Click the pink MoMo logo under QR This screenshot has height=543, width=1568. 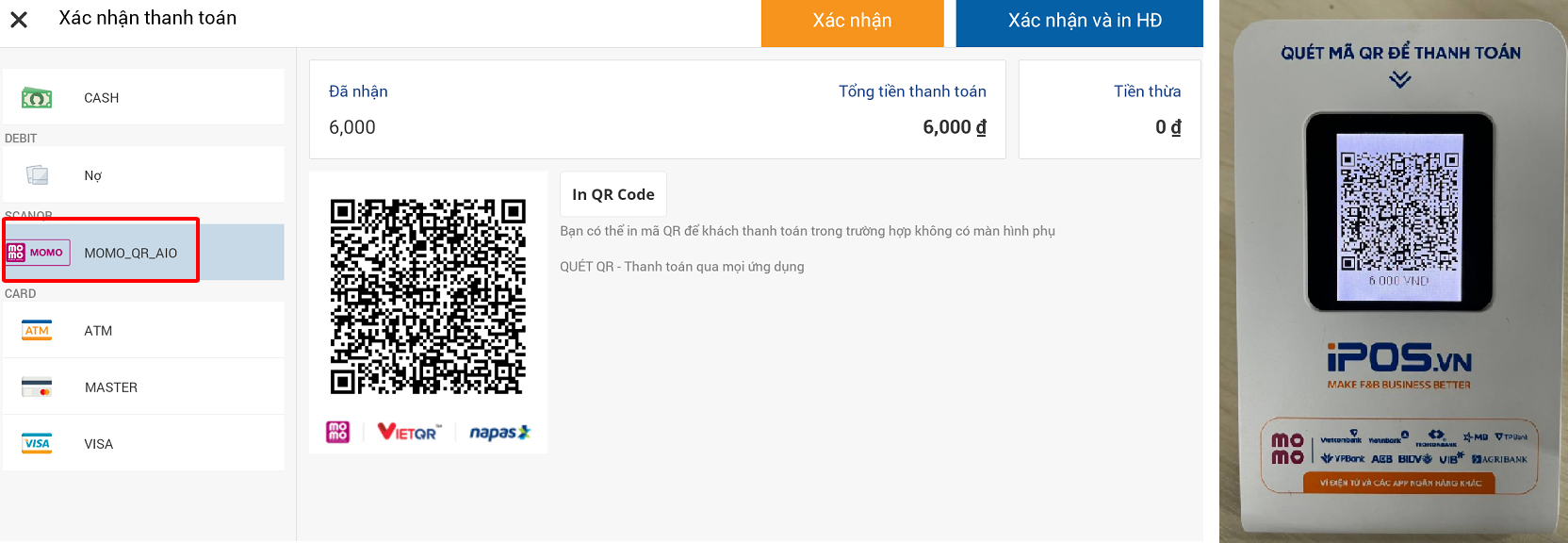[x=337, y=433]
